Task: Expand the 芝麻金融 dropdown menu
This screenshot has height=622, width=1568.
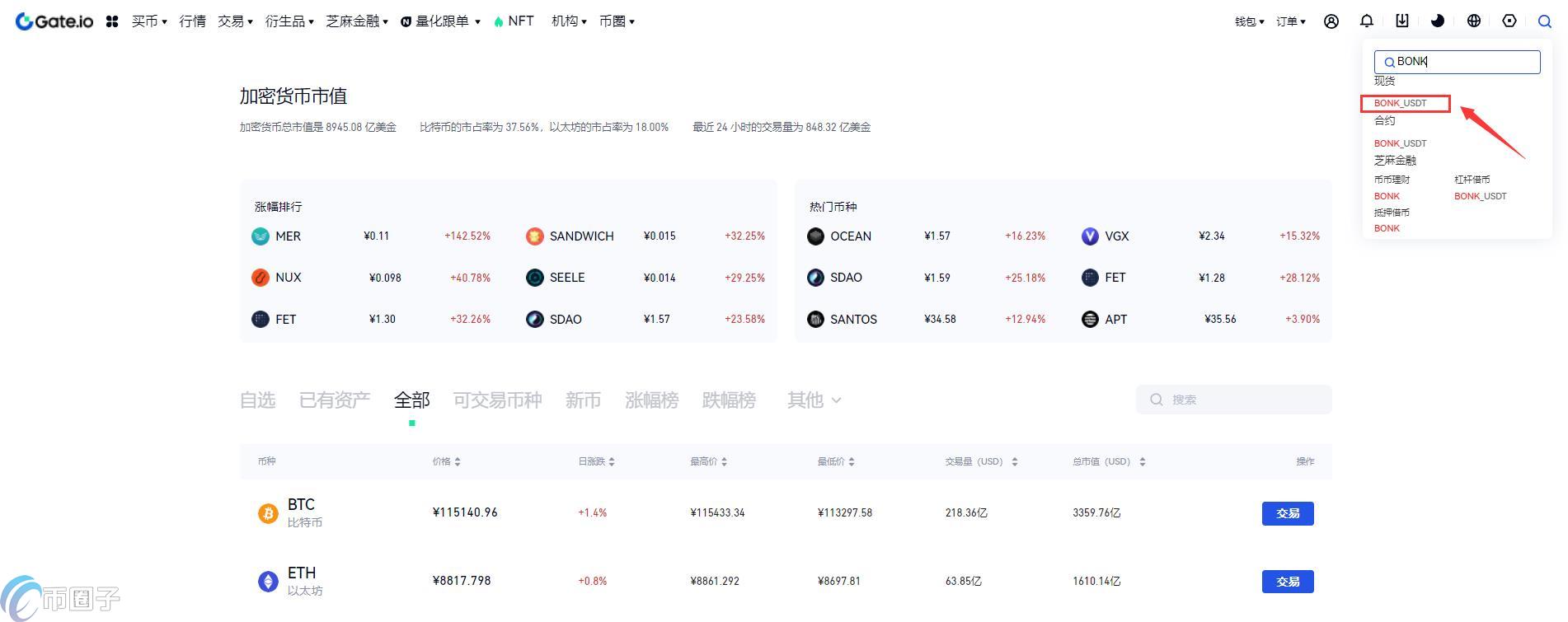Action: point(357,21)
